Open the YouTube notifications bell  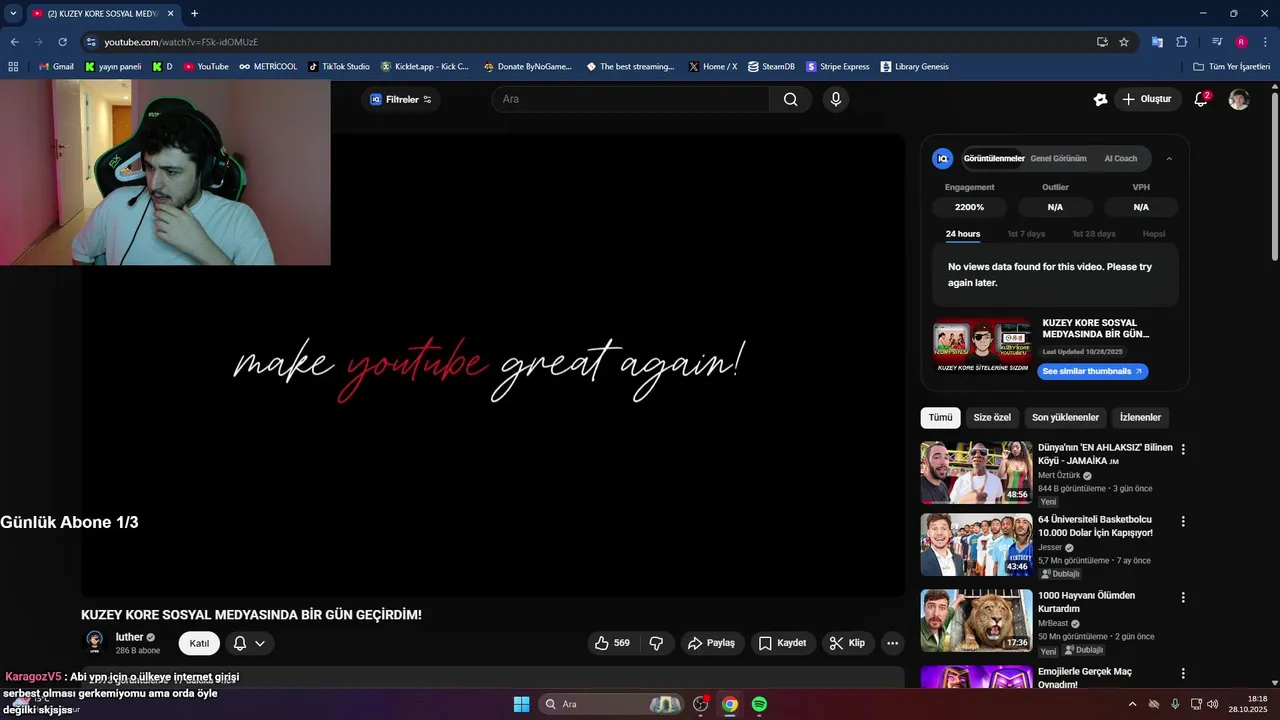1201,99
